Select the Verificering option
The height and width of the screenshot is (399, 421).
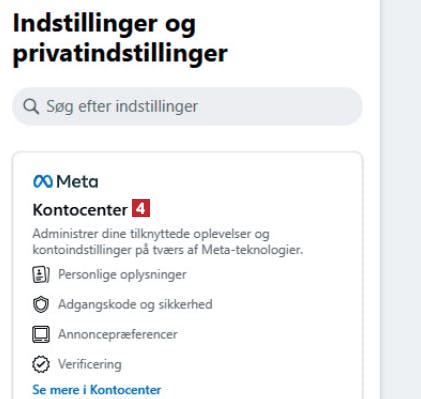point(90,364)
